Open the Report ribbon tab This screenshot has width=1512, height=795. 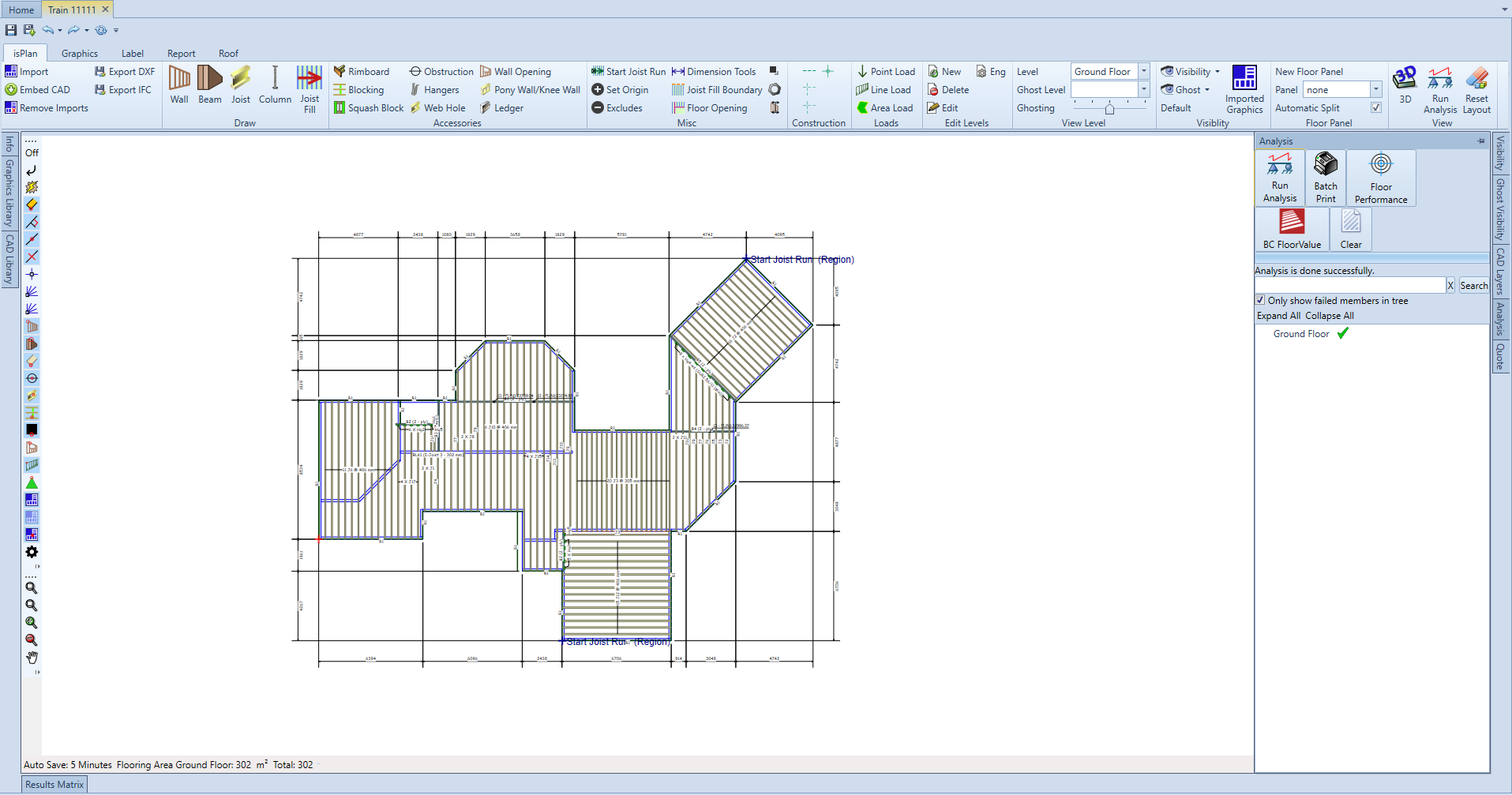click(x=181, y=53)
